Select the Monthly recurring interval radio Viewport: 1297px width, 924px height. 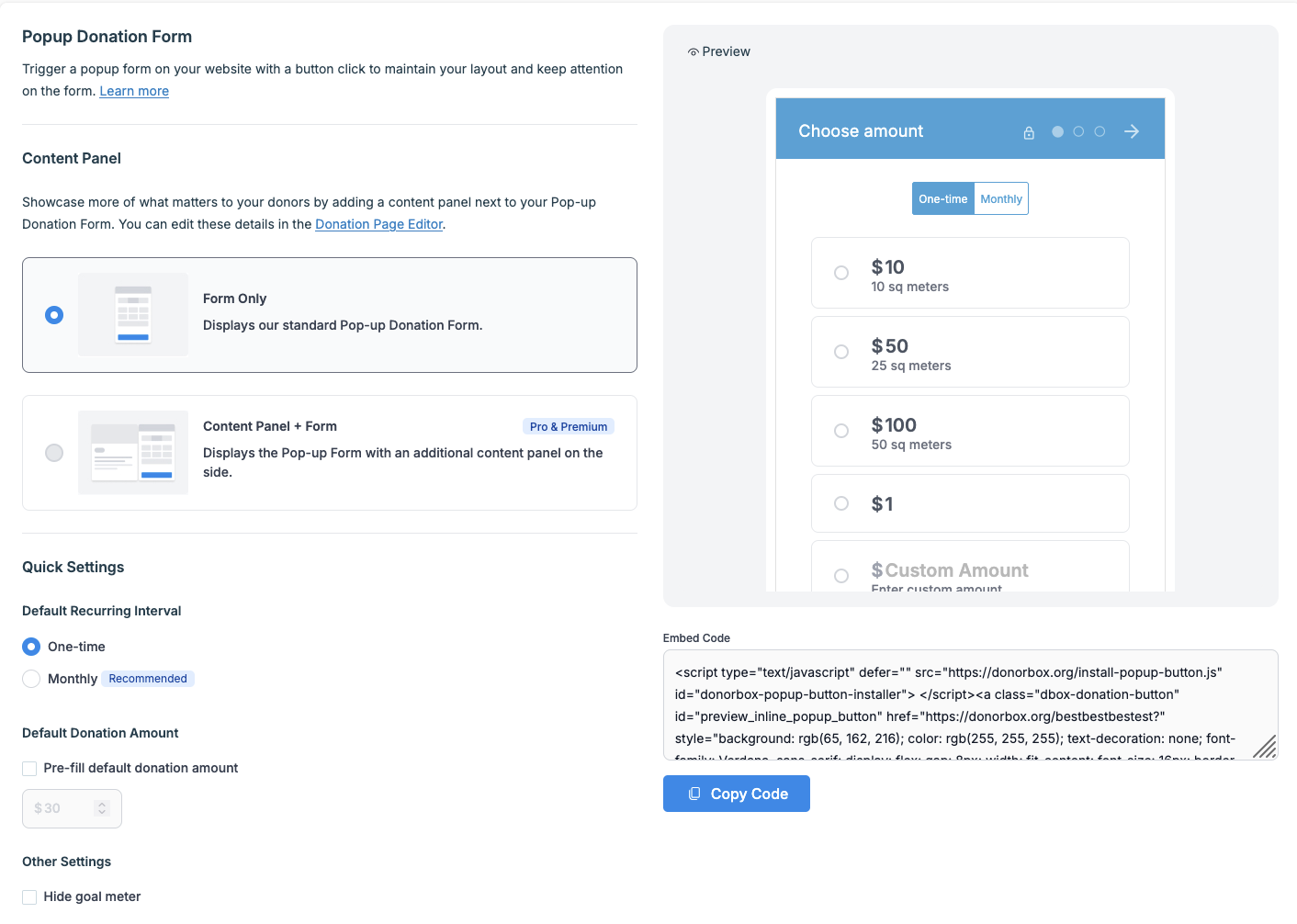click(31, 679)
